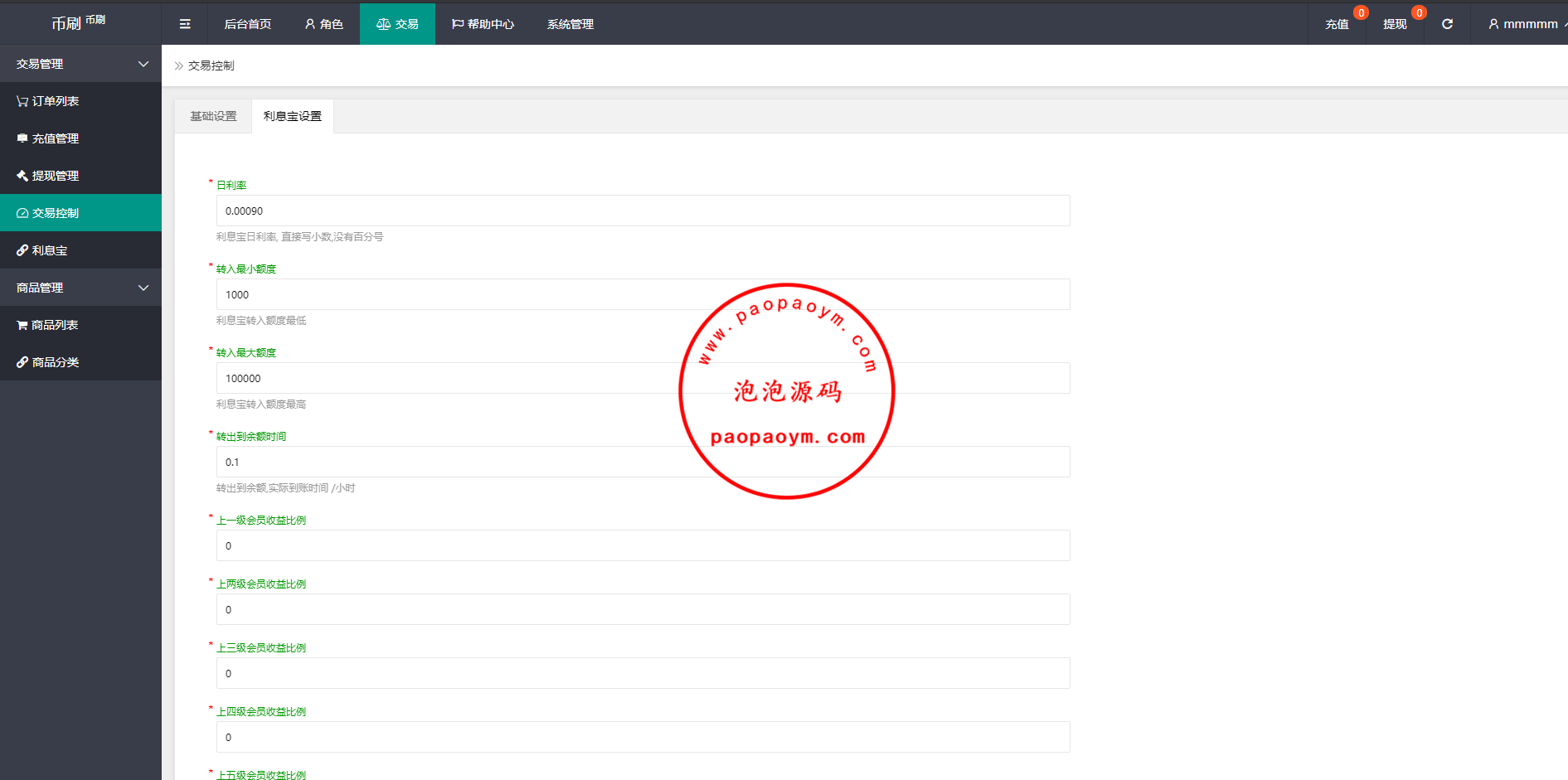The image size is (1568, 780).
Task: Click the icon beside 充值管理
Action: (22, 138)
